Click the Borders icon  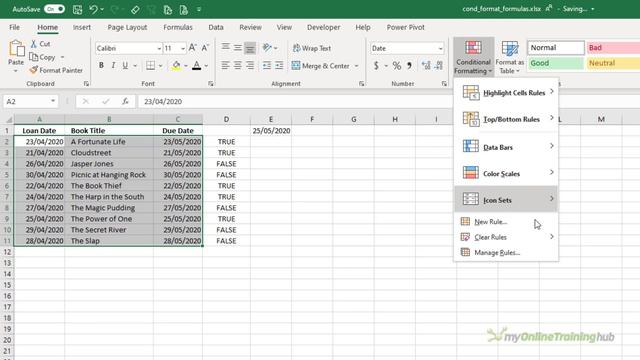(x=151, y=65)
